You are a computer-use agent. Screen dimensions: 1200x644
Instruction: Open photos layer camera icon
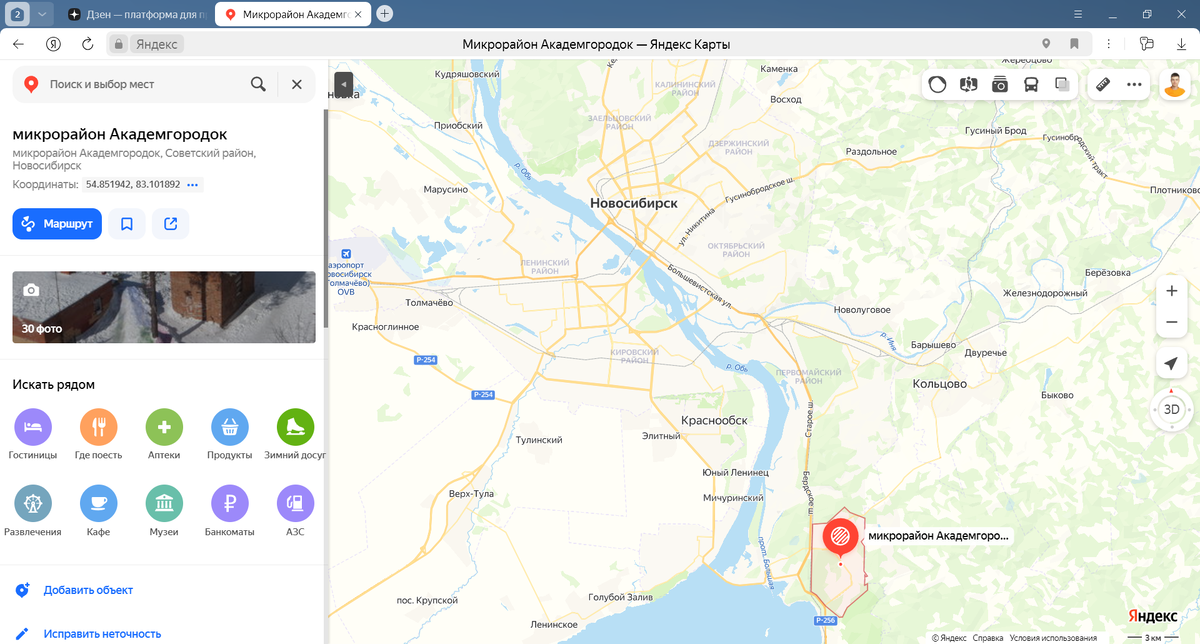pos(1000,85)
